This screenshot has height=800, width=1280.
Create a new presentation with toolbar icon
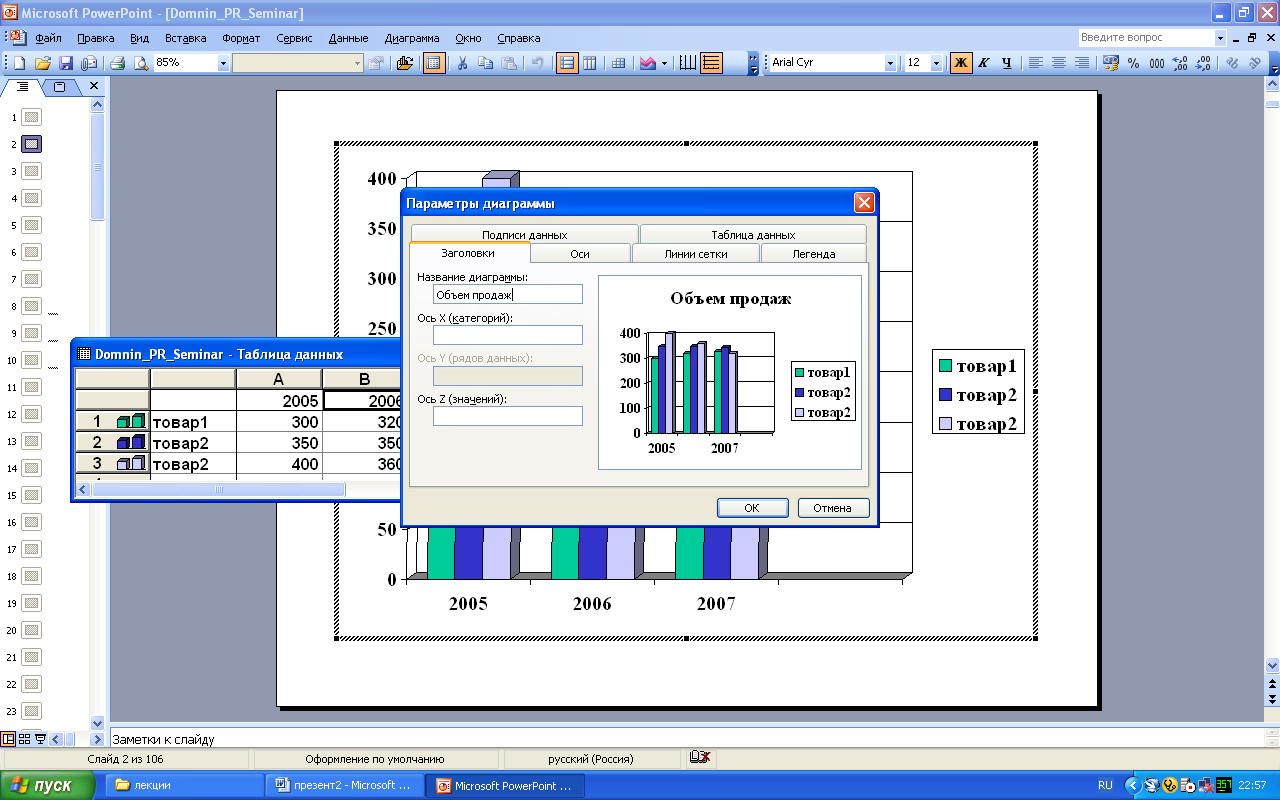point(19,63)
